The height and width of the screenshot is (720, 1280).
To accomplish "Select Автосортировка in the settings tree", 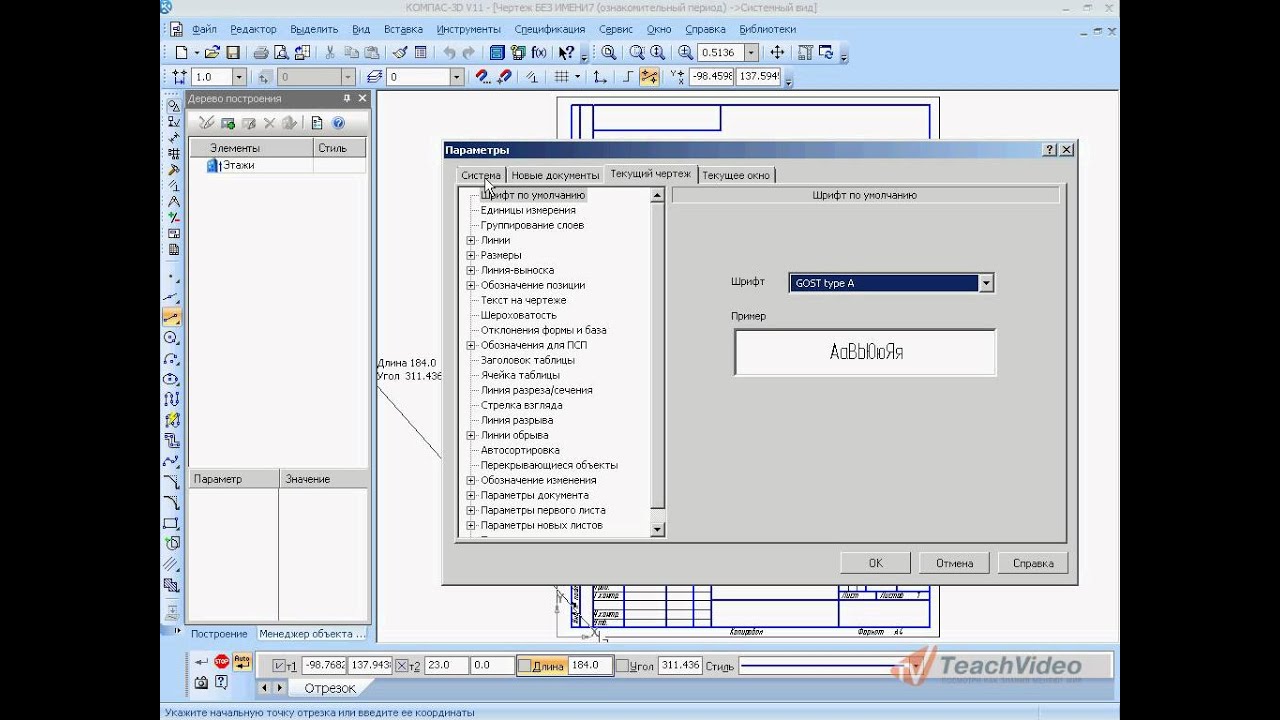I will pyautogui.click(x=520, y=450).
